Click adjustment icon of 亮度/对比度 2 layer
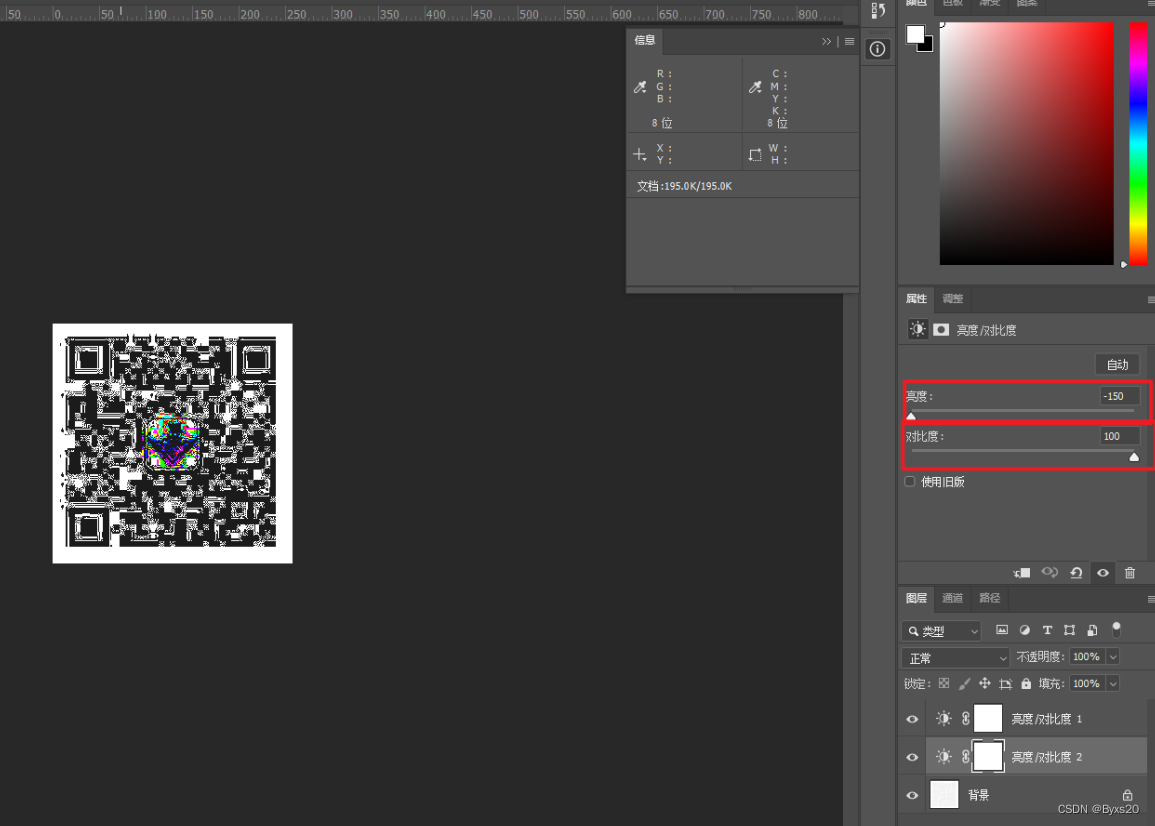Screen dimensions: 1155x826 coord(944,757)
